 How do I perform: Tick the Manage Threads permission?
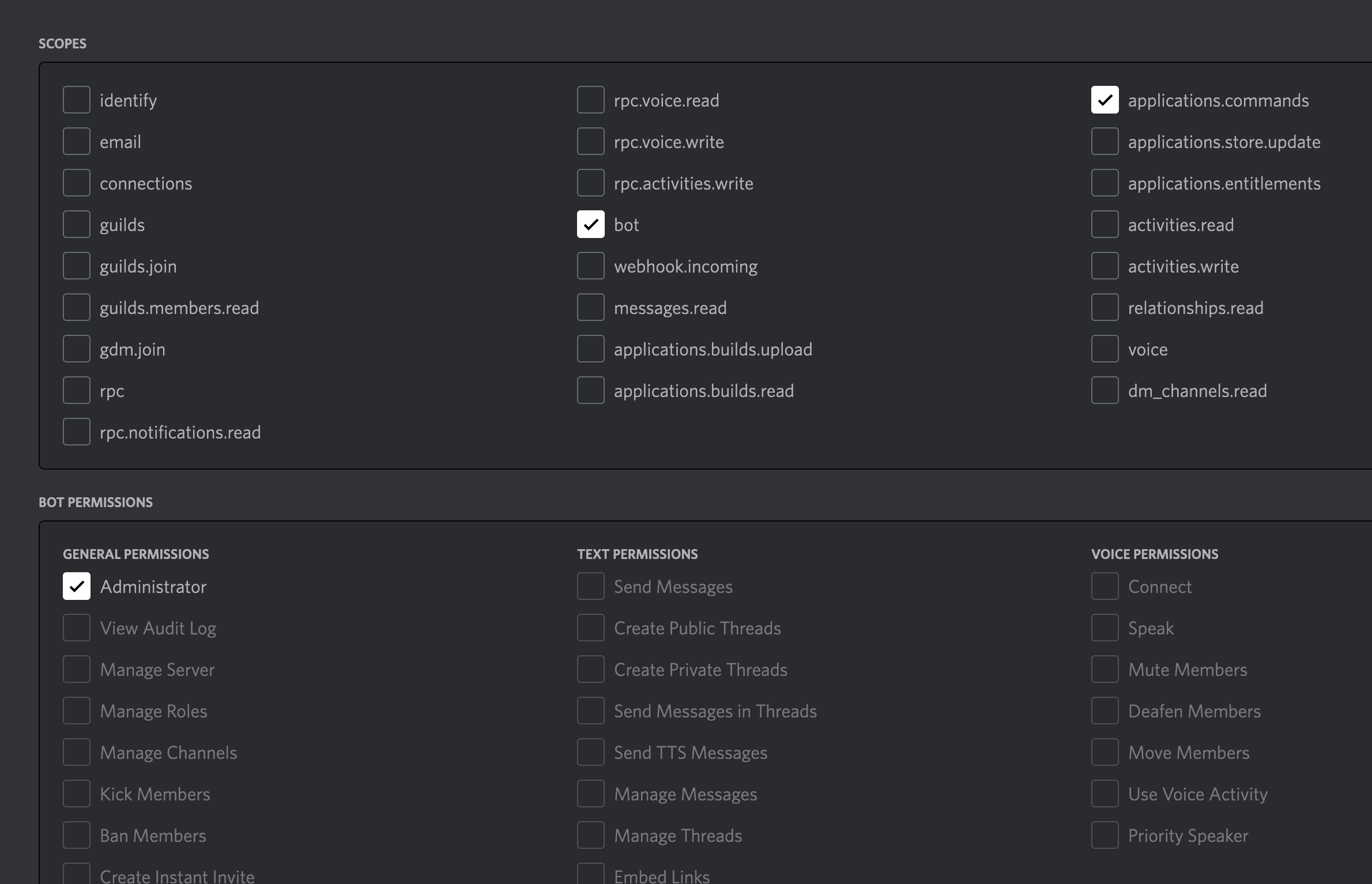[x=591, y=836]
